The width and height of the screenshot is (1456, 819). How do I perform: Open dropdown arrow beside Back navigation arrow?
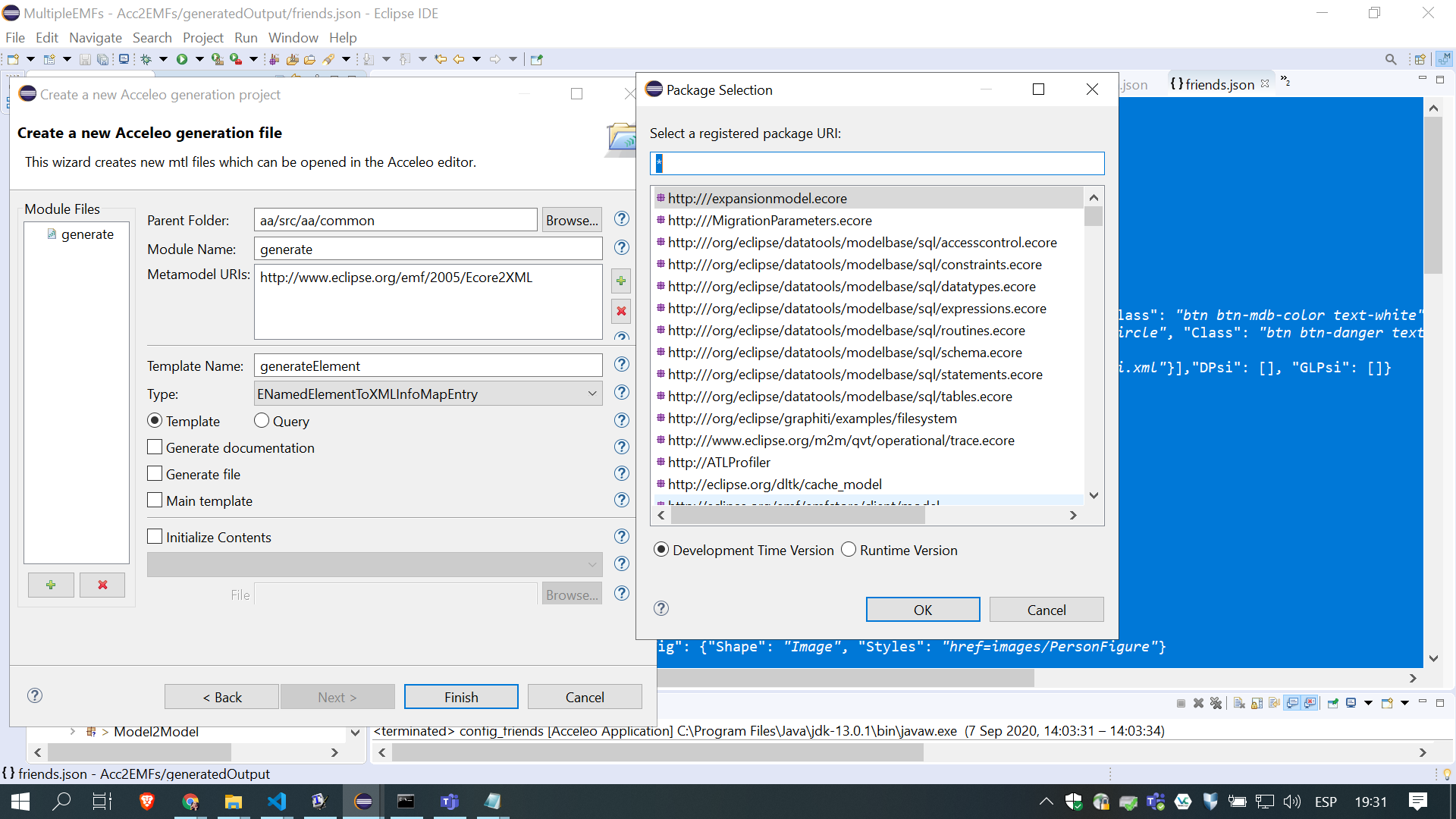476,59
